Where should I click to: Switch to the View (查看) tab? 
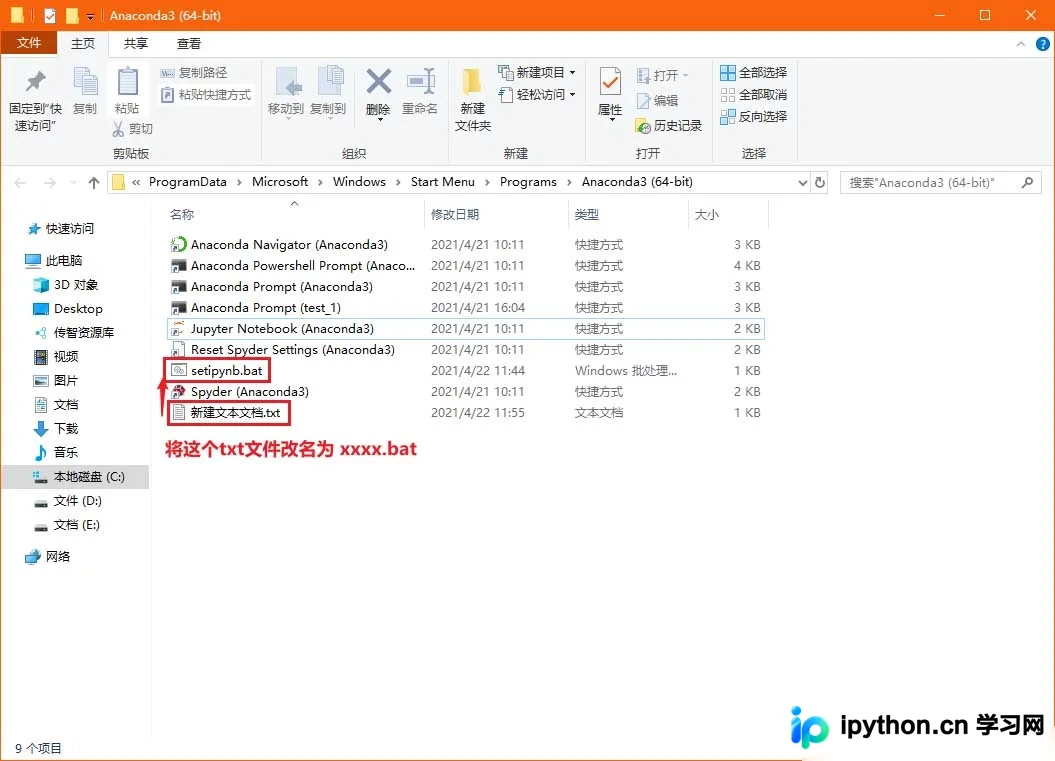[x=188, y=44]
